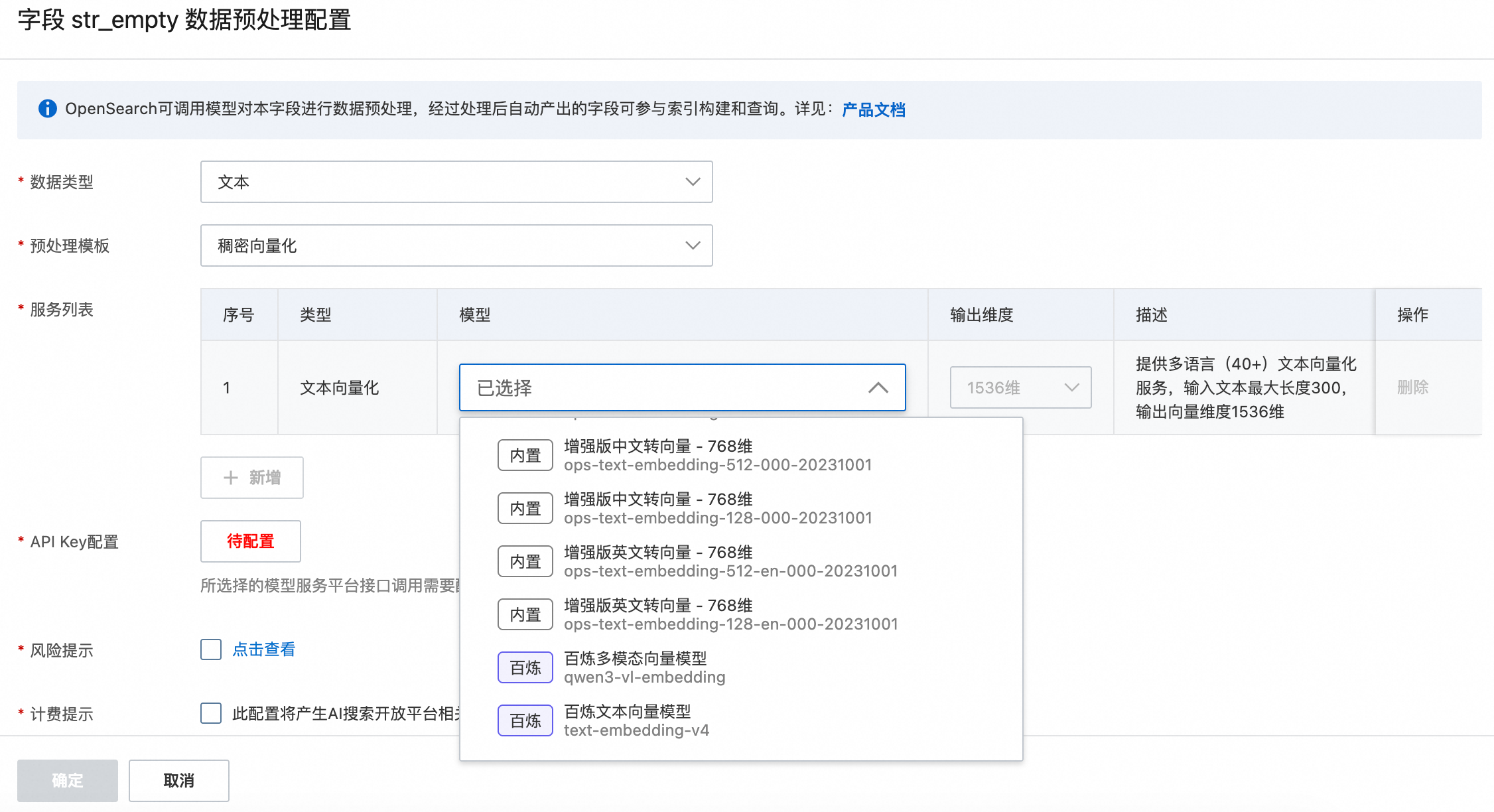1494x812 pixels.
Task: Check the 风险提示 checkbox
Action: point(211,649)
